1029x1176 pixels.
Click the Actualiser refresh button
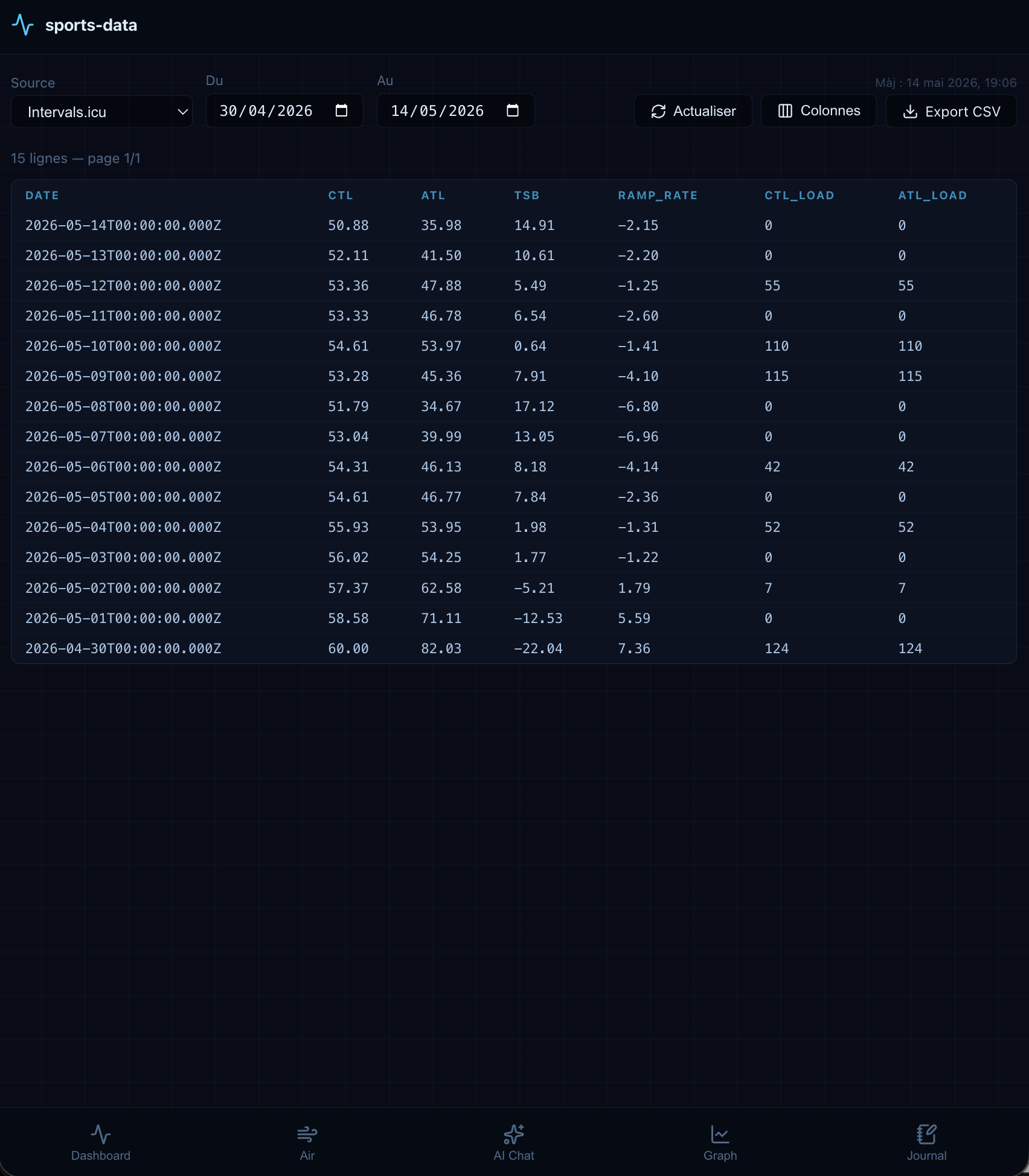pyautogui.click(x=693, y=111)
